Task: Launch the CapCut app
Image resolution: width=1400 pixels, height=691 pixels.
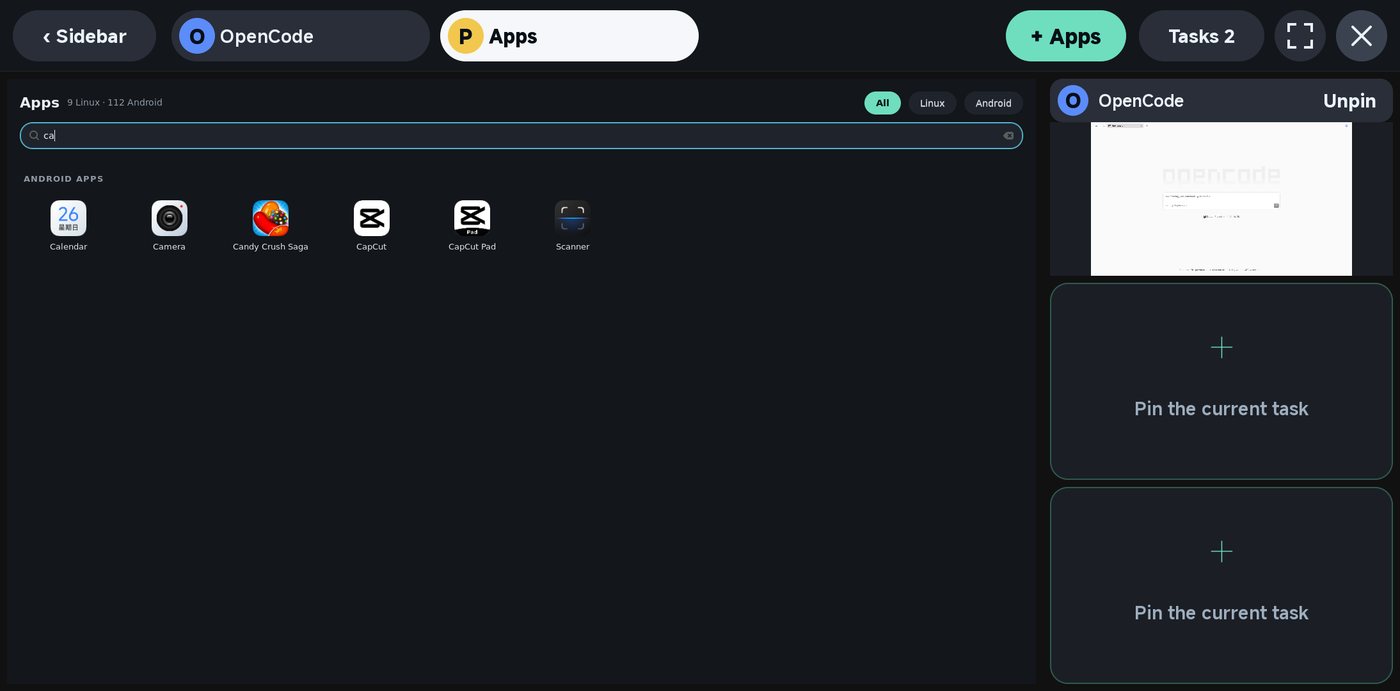Action: [371, 218]
